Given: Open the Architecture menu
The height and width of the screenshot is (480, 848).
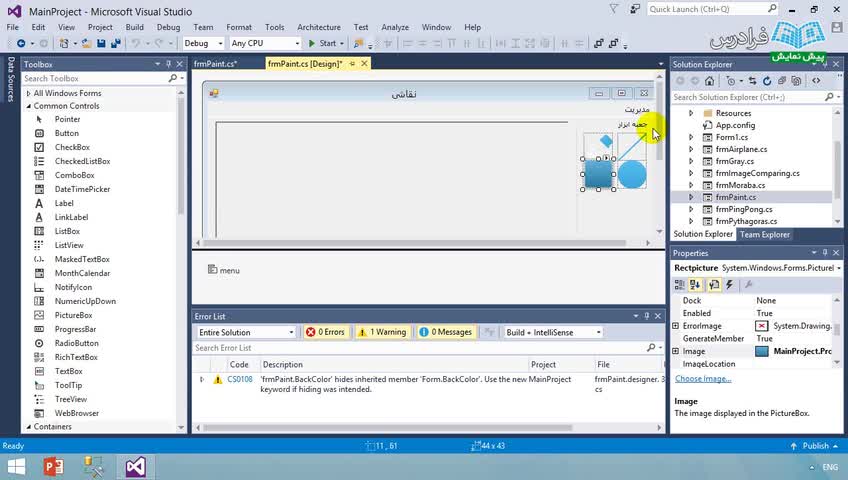Looking at the screenshot, I should pyautogui.click(x=319, y=27).
